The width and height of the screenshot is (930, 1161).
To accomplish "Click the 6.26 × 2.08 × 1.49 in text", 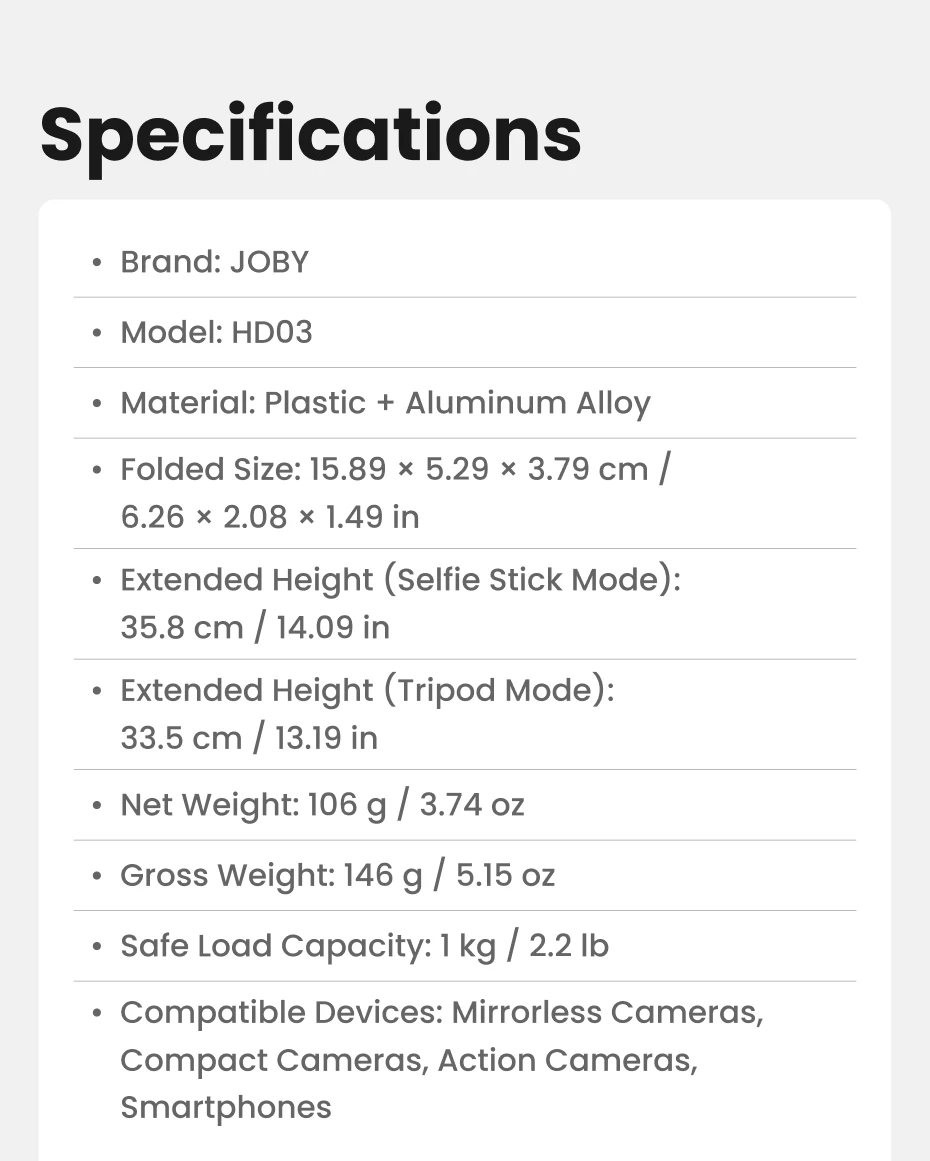I will tap(270, 517).
